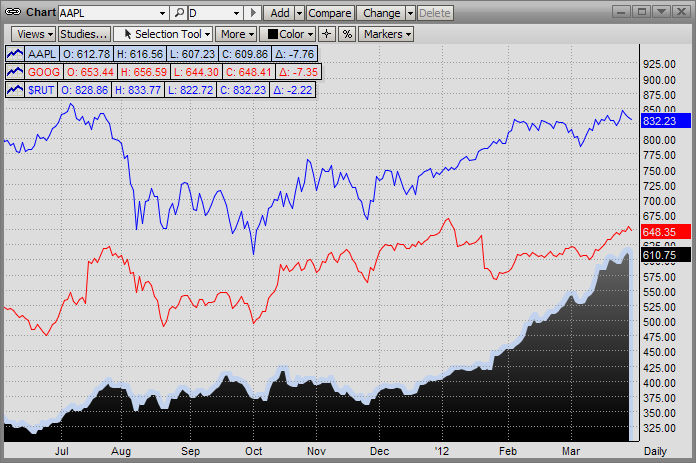Click $RUT close value C: 832.23
Image resolution: width=696 pixels, height=463 pixels.
(243, 90)
